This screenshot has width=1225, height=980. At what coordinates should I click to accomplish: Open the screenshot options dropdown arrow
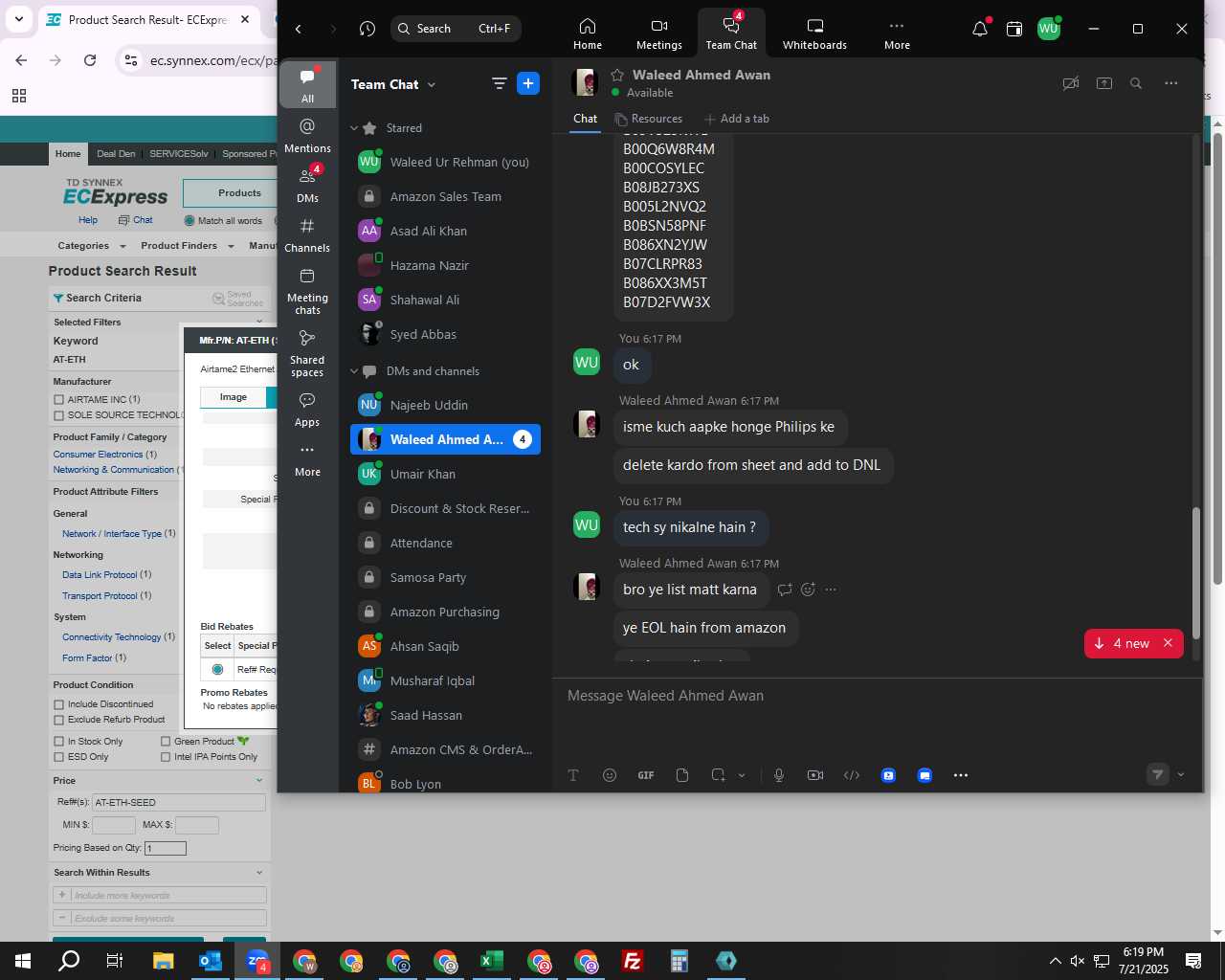click(x=742, y=775)
